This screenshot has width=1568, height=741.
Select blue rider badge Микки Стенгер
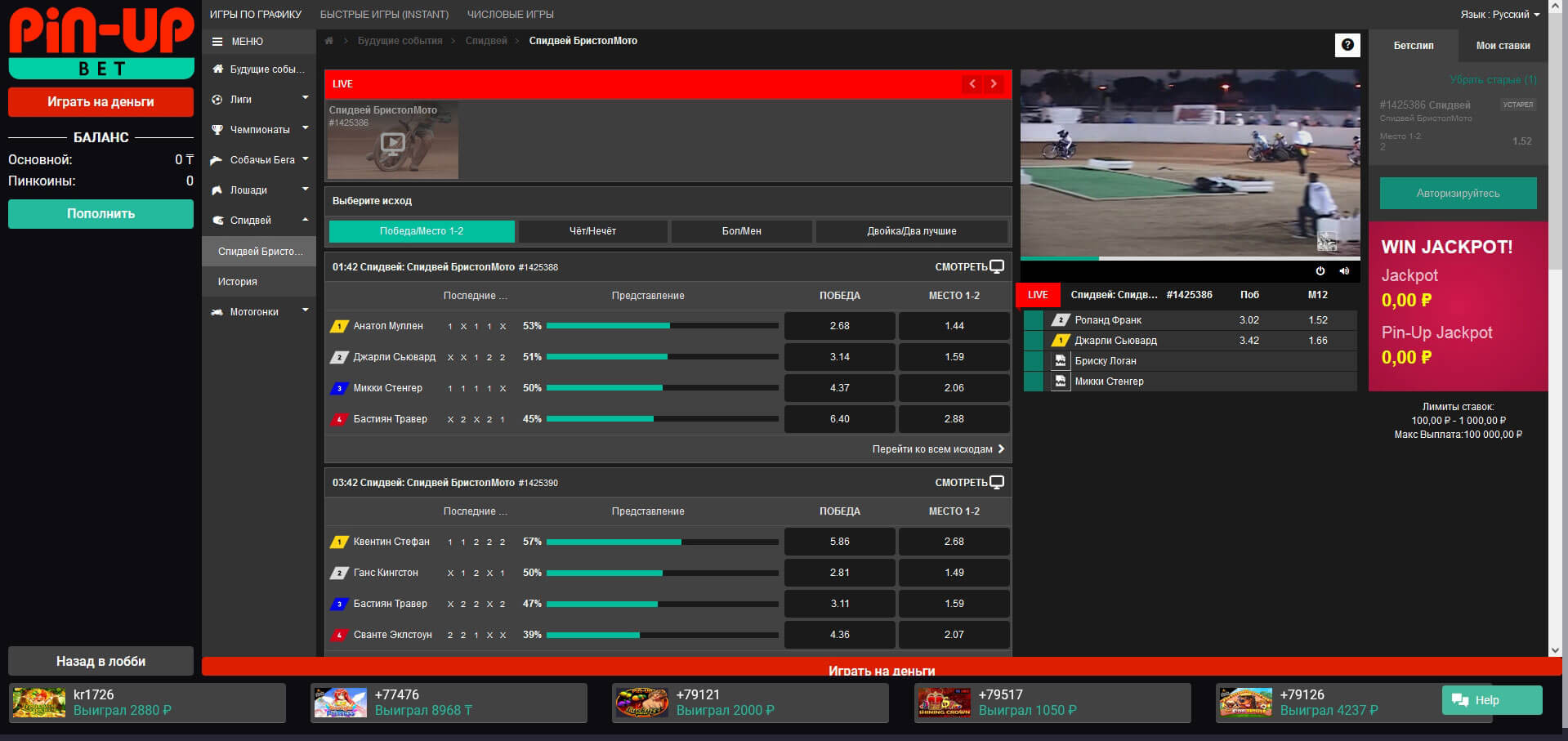coord(339,388)
